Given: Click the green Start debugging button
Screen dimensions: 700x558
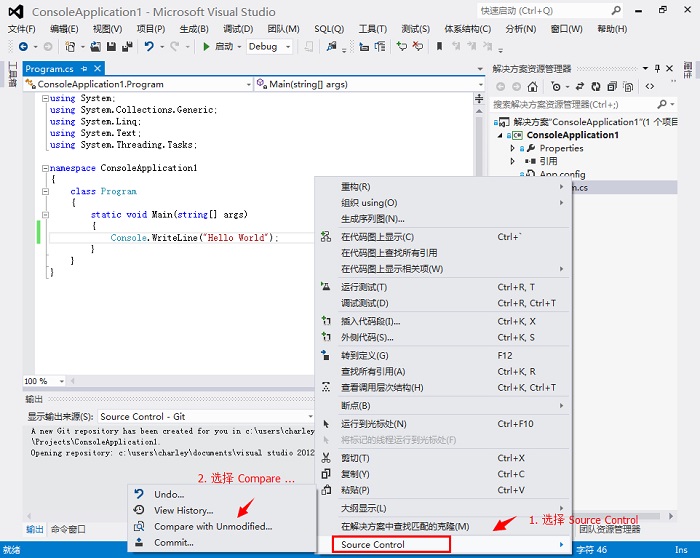Looking at the screenshot, I should tap(206, 46).
